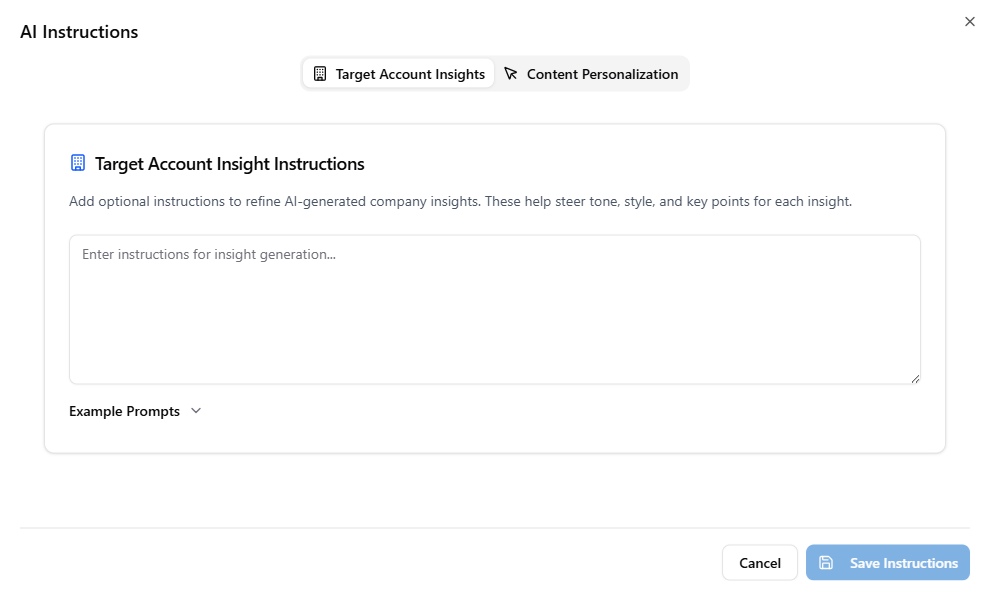Click the Save Instructions button
Viewport: 995px width, 602px height.
(888, 563)
